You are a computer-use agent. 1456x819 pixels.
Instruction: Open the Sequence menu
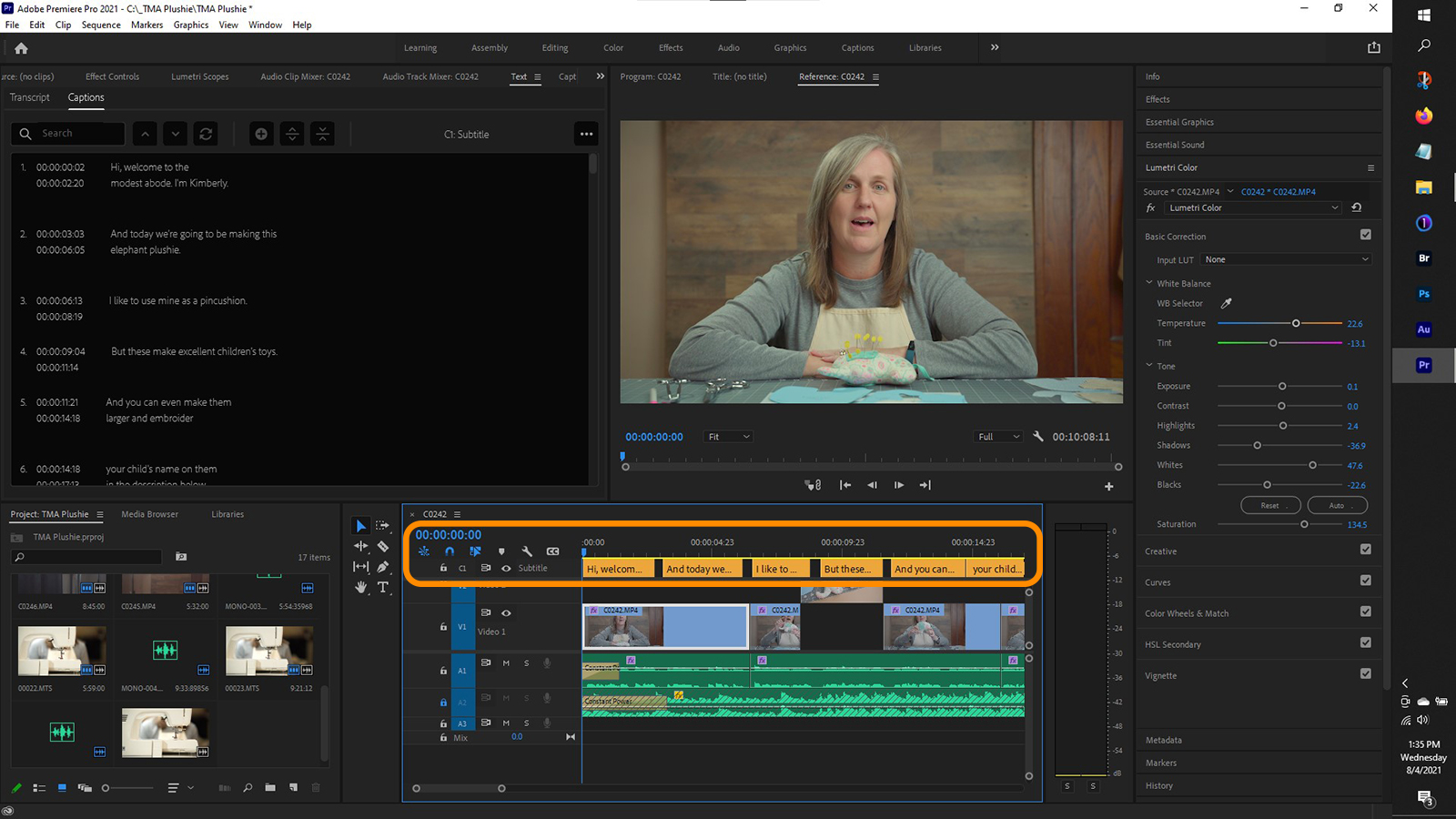100,25
